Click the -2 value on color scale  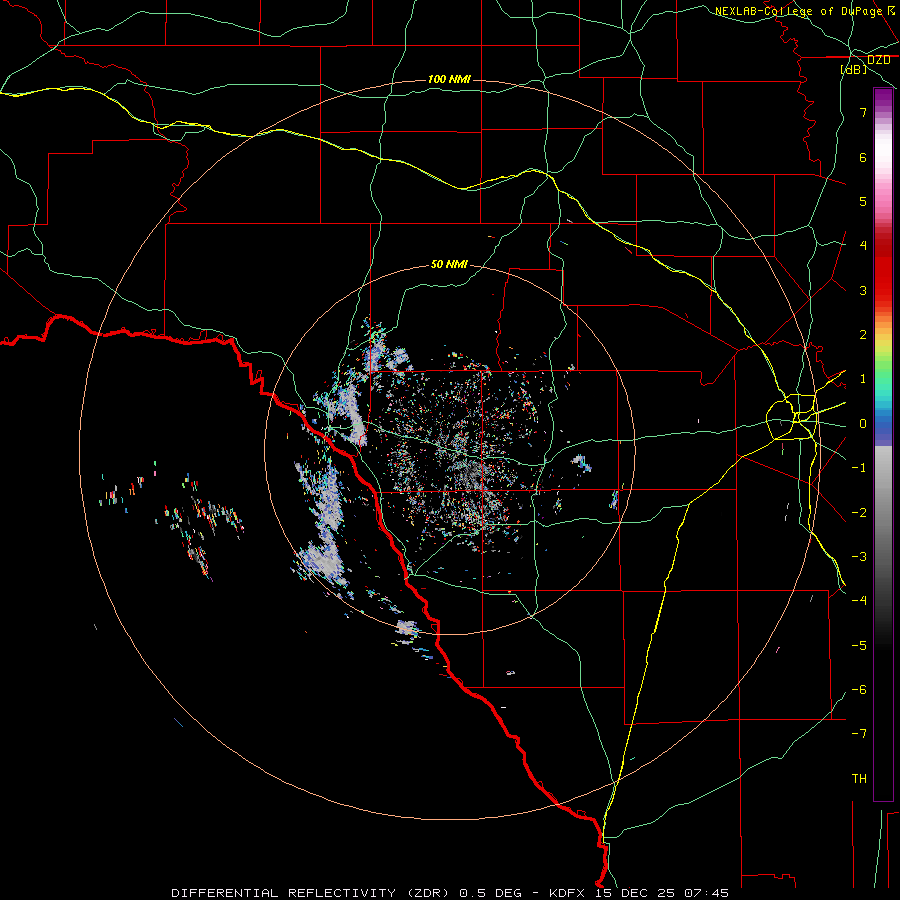(859, 513)
